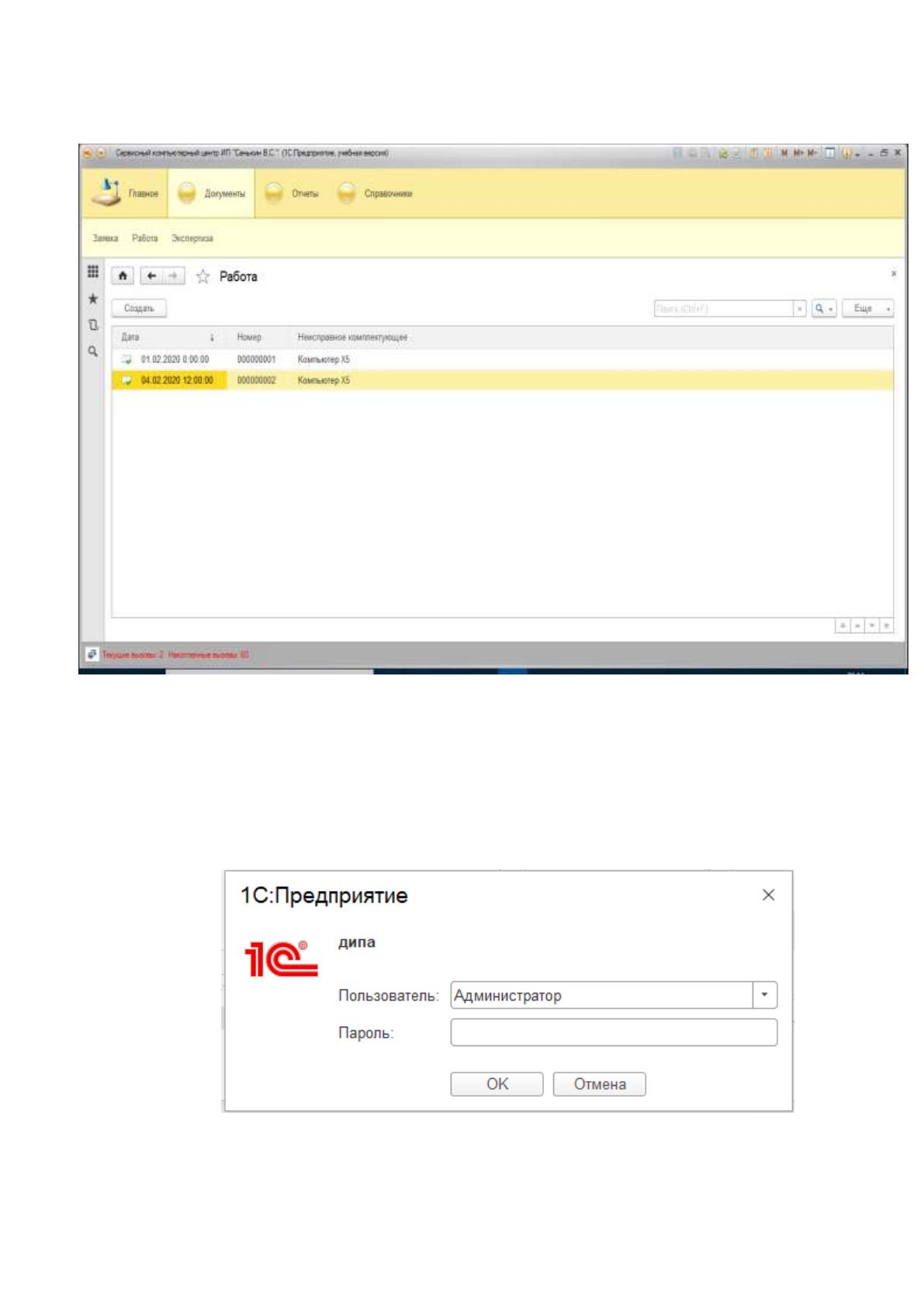Go to the home page icon
Viewport: 924px width, 1307px height.
point(123,276)
